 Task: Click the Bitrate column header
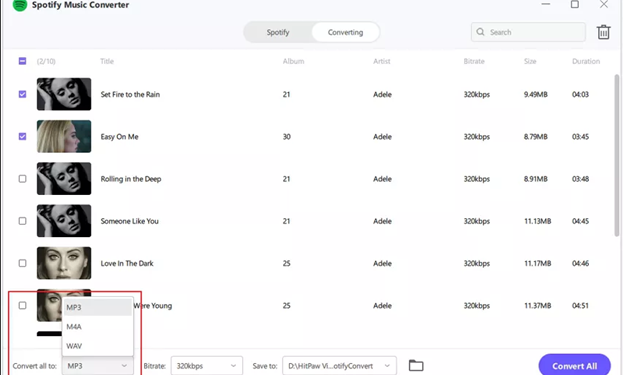click(x=474, y=61)
